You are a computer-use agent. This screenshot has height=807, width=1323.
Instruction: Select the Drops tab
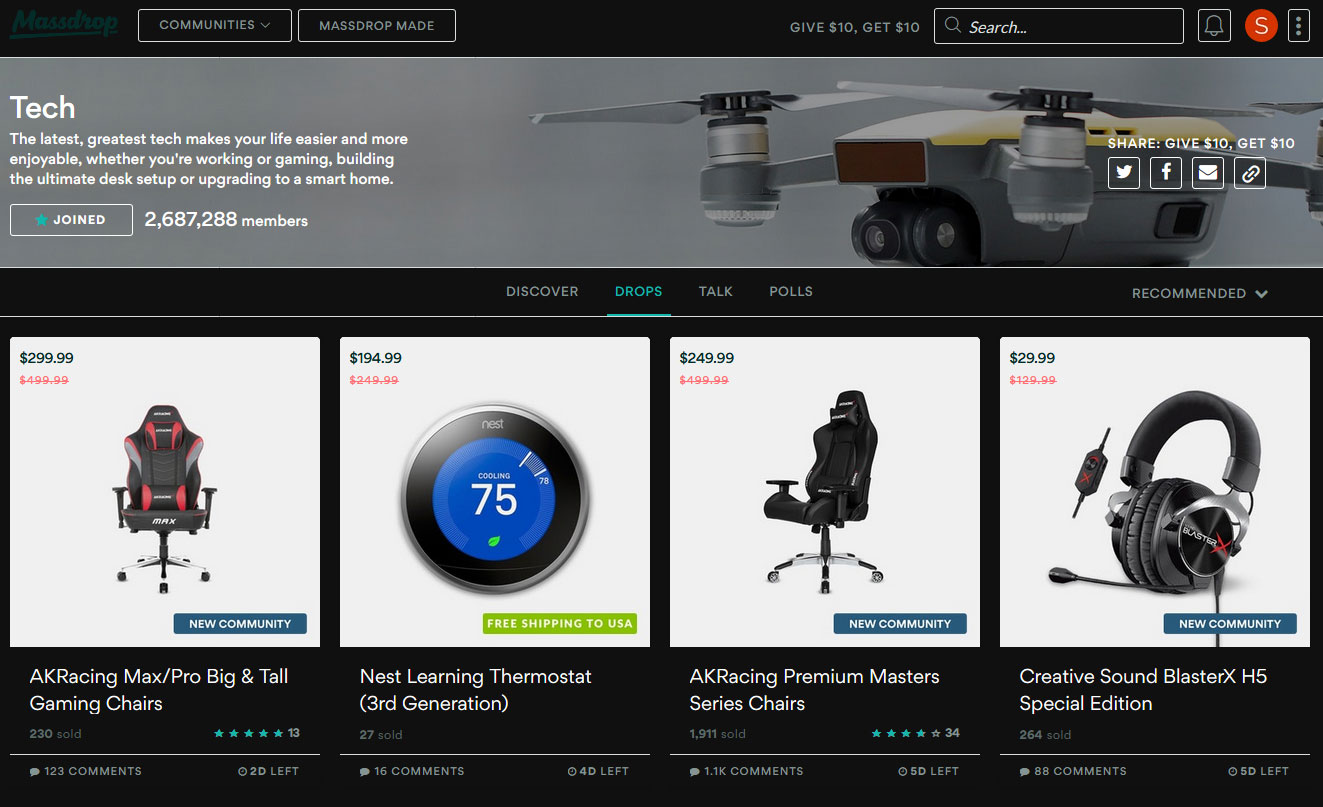639,291
